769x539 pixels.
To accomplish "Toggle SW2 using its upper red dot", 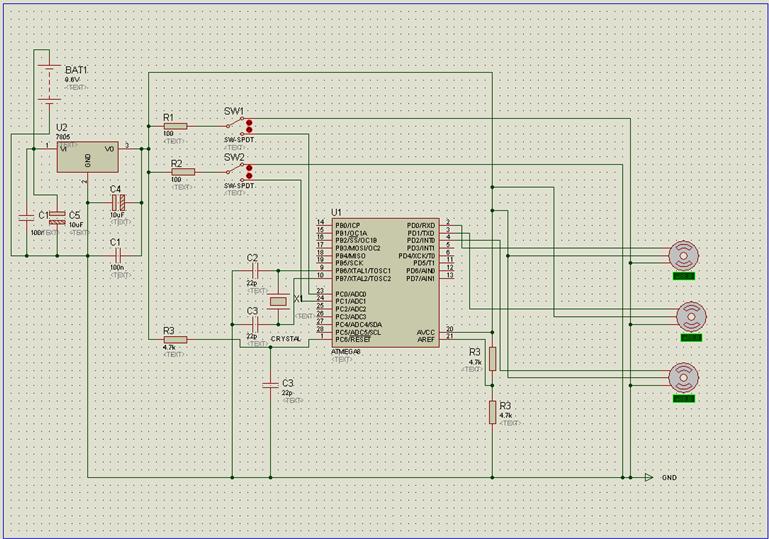I will click(249, 168).
